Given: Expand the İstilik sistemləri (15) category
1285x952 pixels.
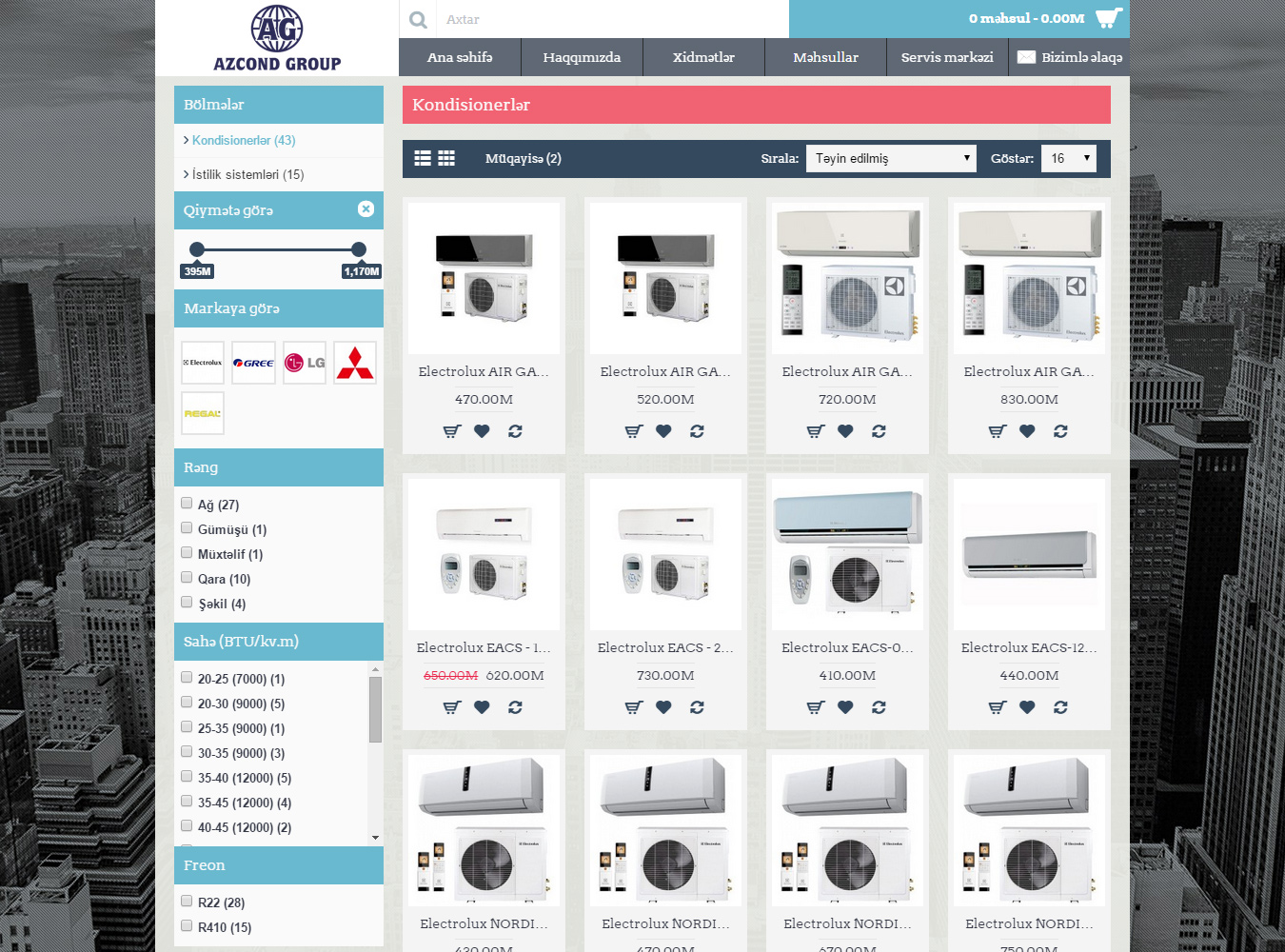Looking at the screenshot, I should coord(247,174).
